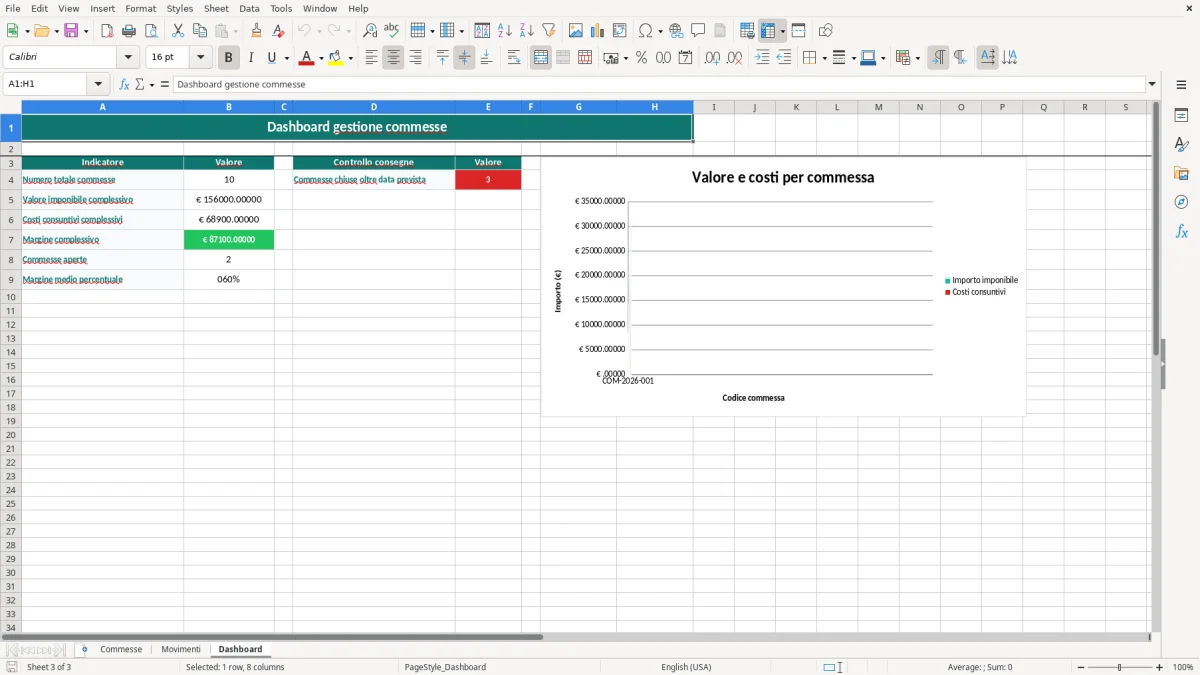
Task: Run the spelling check
Action: pyautogui.click(x=392, y=31)
